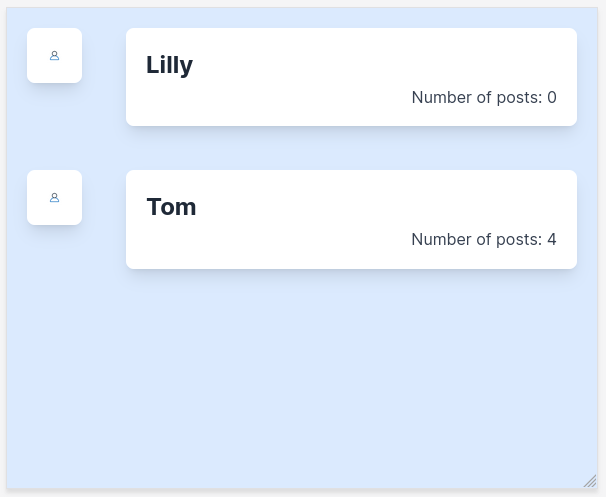Click Tom's "Number of posts: 4" text
The width and height of the screenshot is (606, 497).
(484, 239)
